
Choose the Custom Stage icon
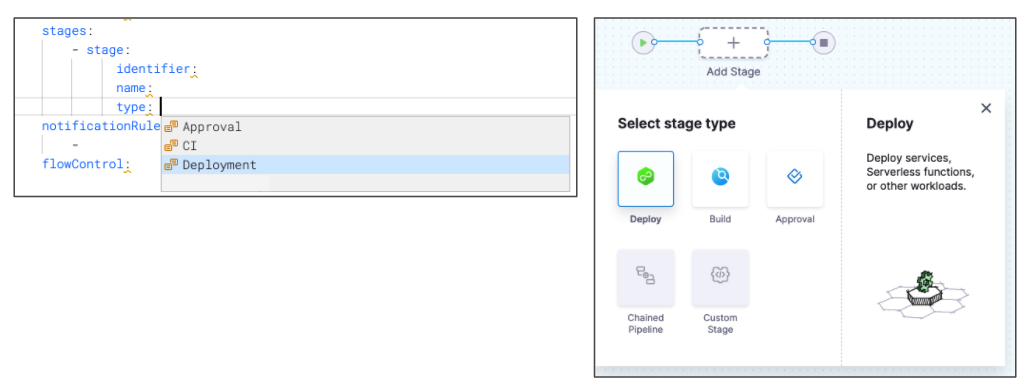coord(720,277)
